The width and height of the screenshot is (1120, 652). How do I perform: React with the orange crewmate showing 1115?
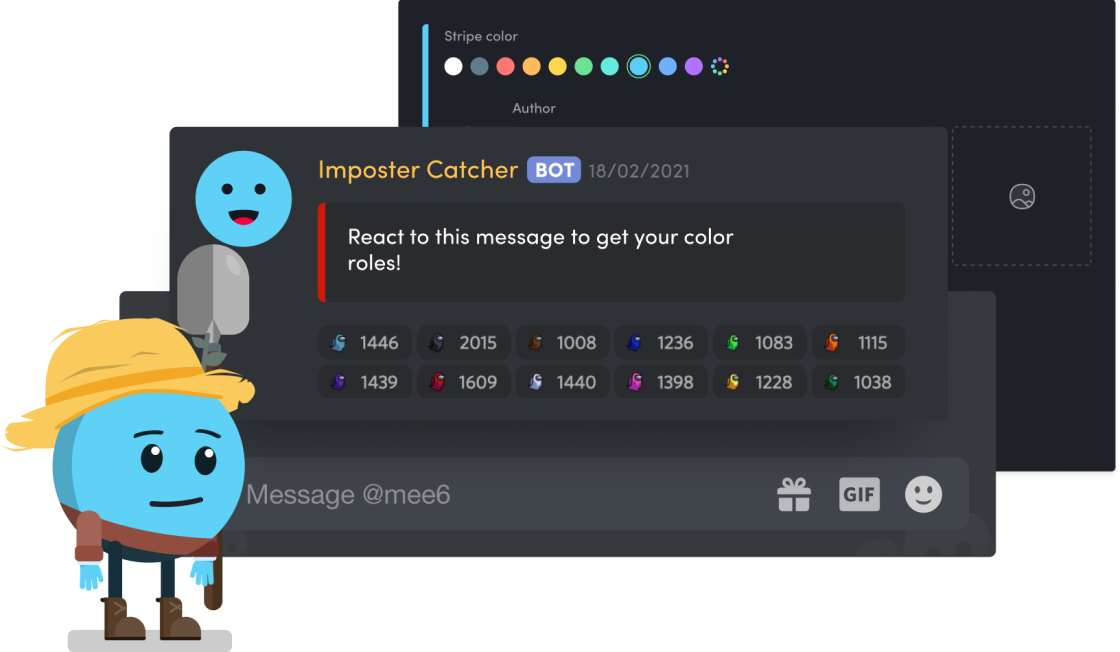click(x=859, y=343)
